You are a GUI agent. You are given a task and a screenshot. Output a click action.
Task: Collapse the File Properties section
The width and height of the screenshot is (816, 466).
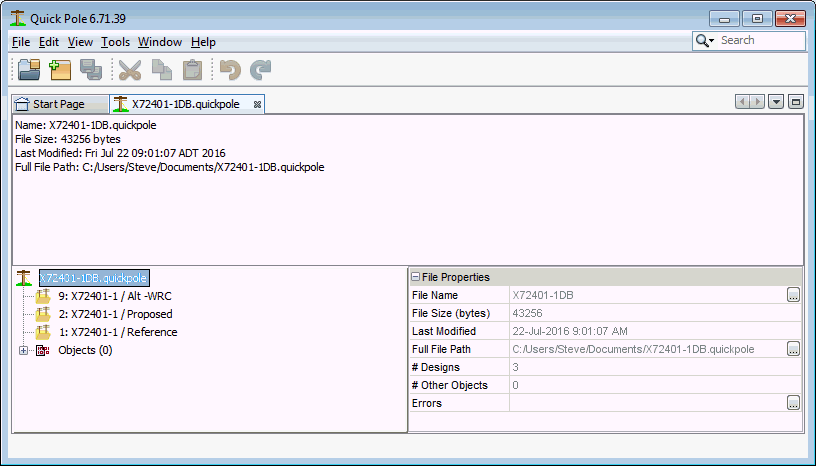pos(415,277)
